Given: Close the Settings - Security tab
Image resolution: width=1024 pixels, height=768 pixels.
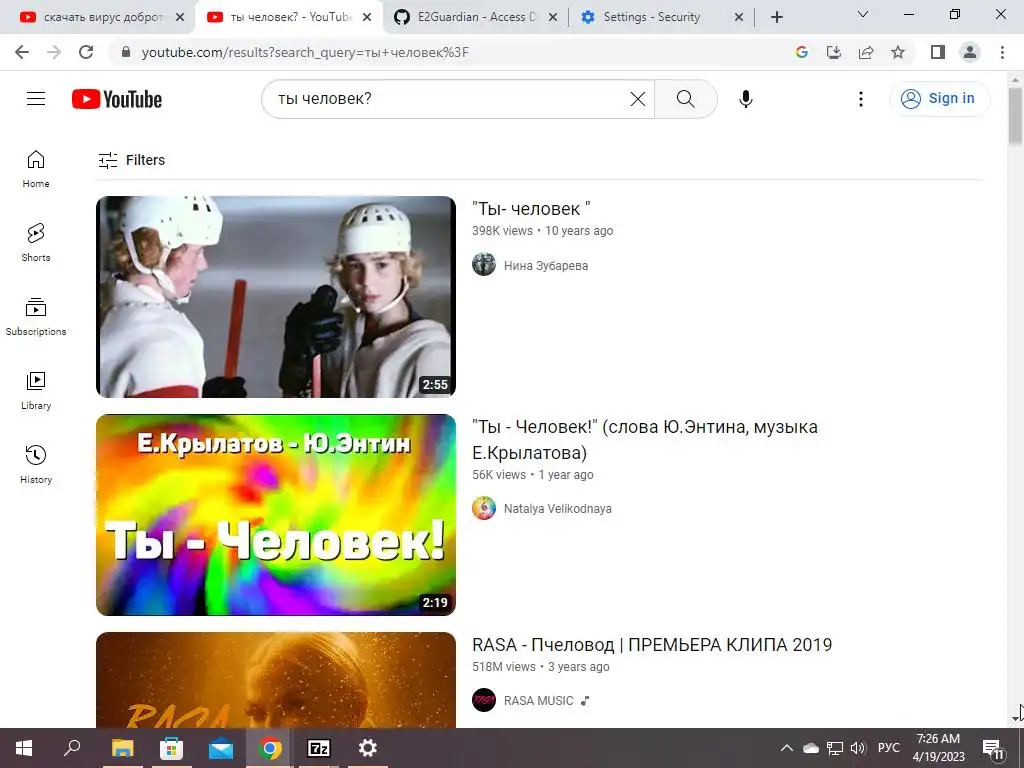Looking at the screenshot, I should click(x=739, y=18).
